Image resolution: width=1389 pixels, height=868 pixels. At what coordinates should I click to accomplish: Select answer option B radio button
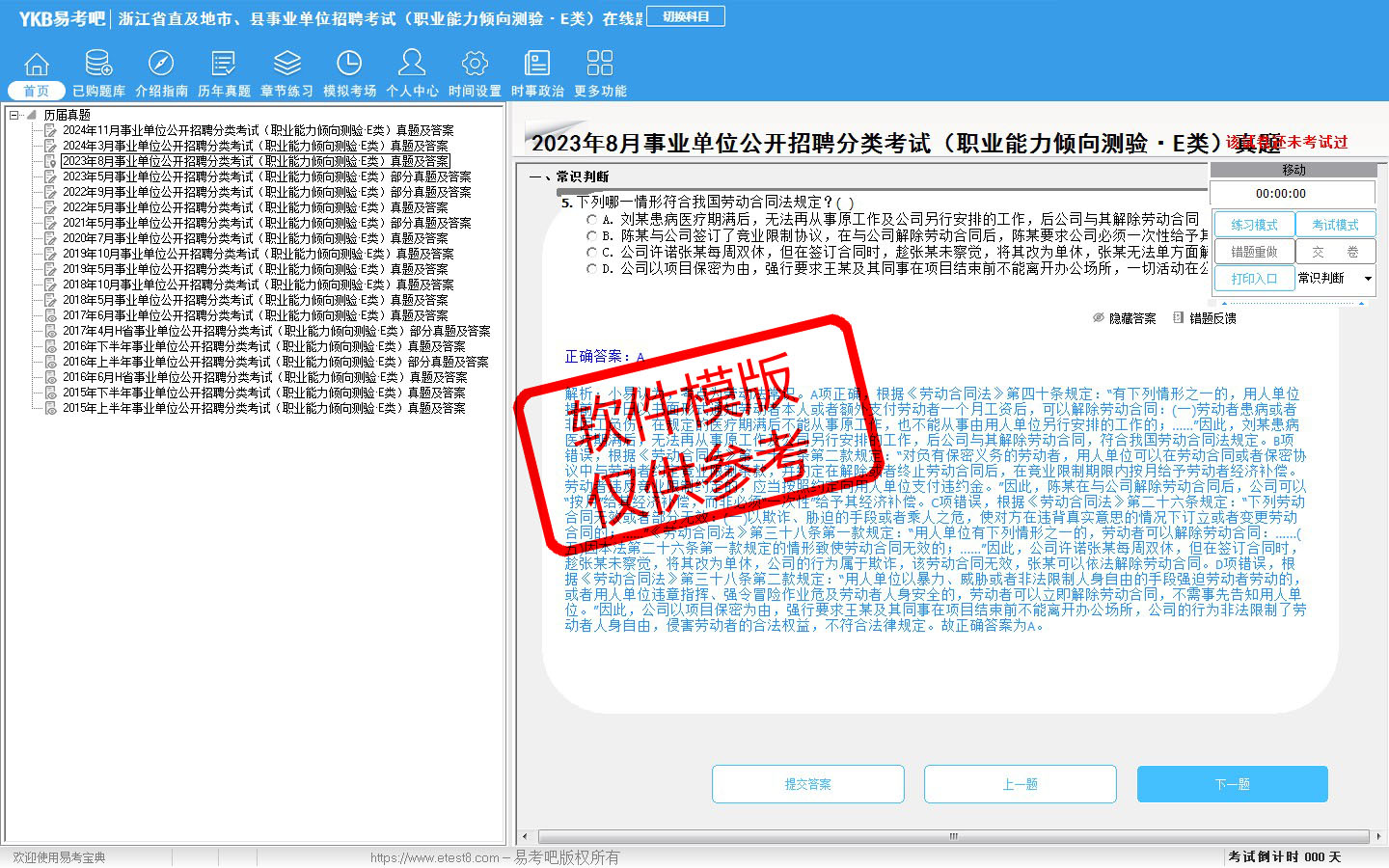pos(591,235)
